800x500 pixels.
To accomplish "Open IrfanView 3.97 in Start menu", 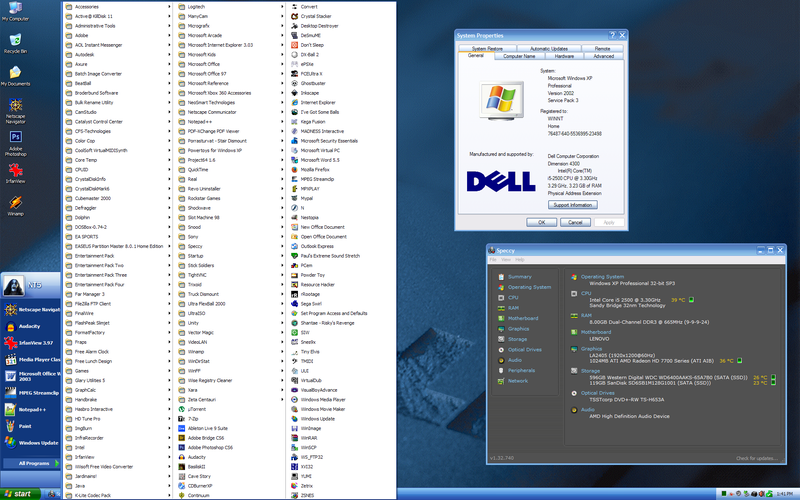I will tap(31, 343).
